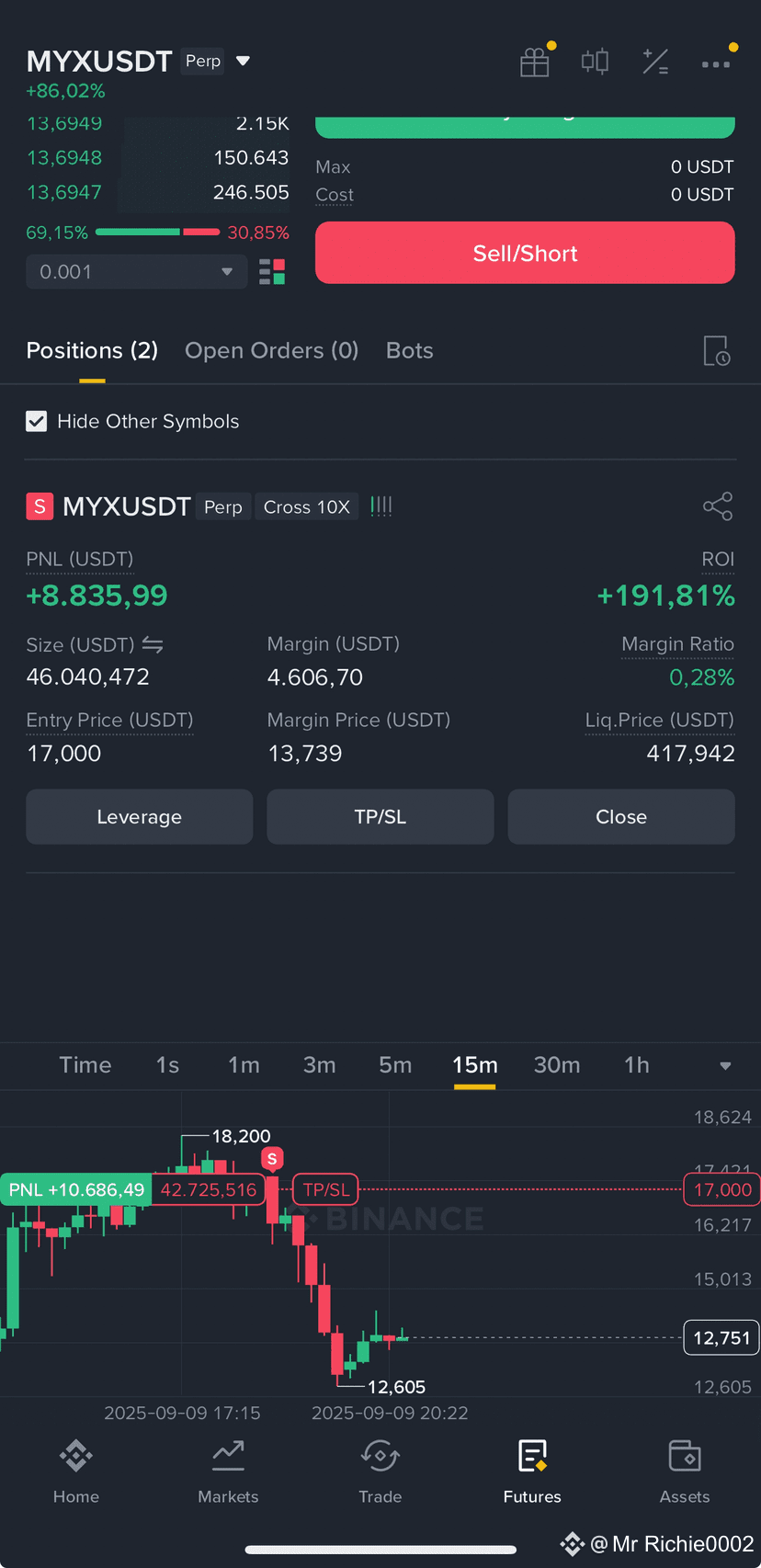The image size is (761, 1568).
Task: Click the TP/SL marker on chart line
Action: click(325, 1190)
